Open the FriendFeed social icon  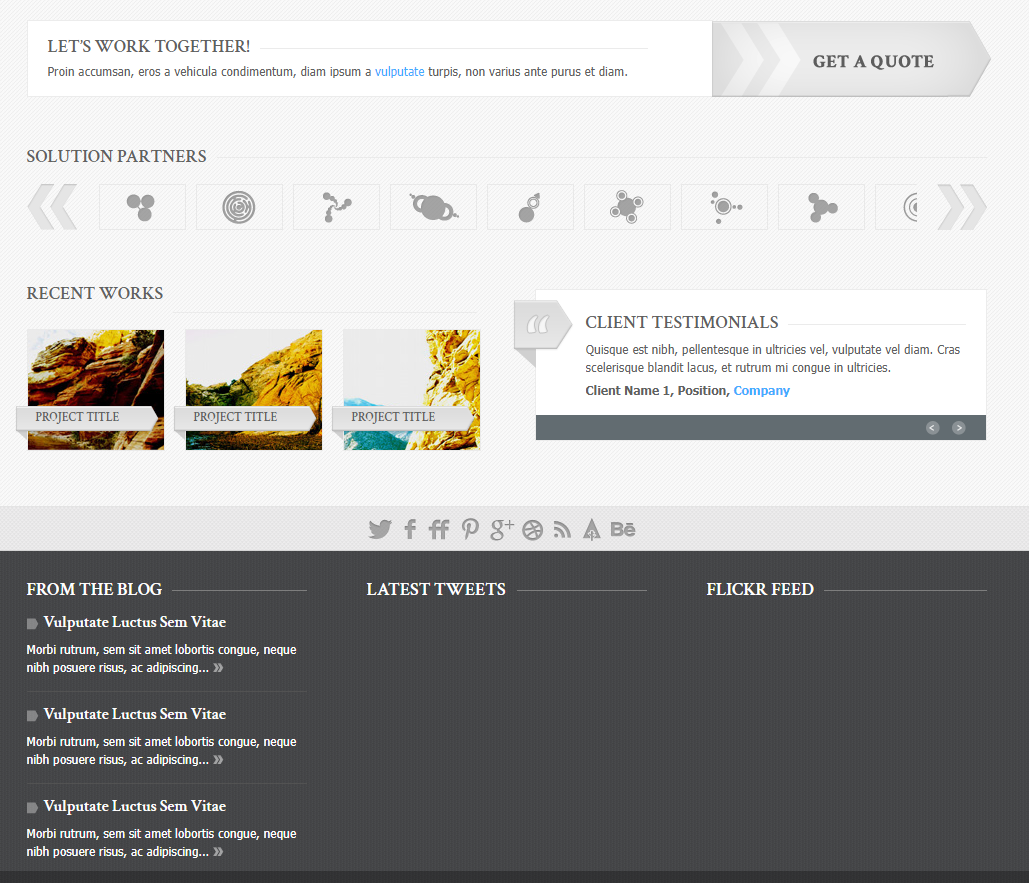[x=439, y=529]
